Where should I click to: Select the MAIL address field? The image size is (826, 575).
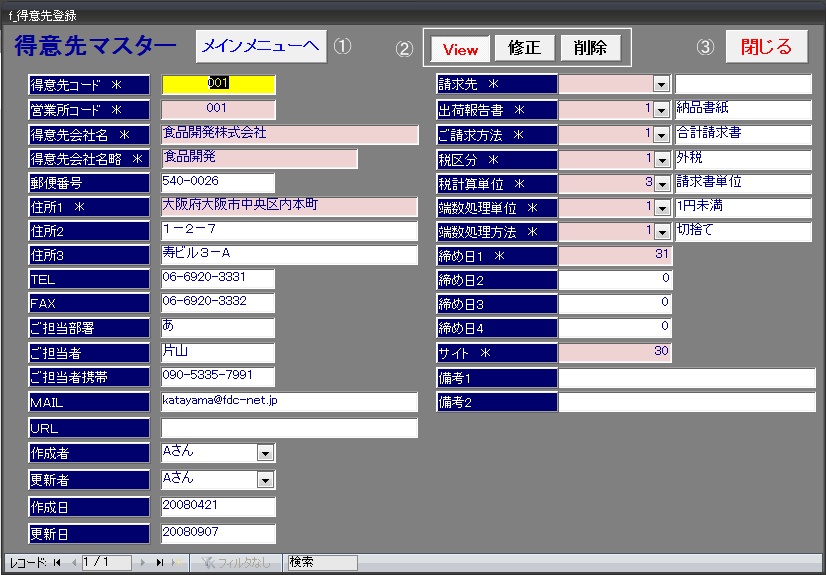(288, 401)
